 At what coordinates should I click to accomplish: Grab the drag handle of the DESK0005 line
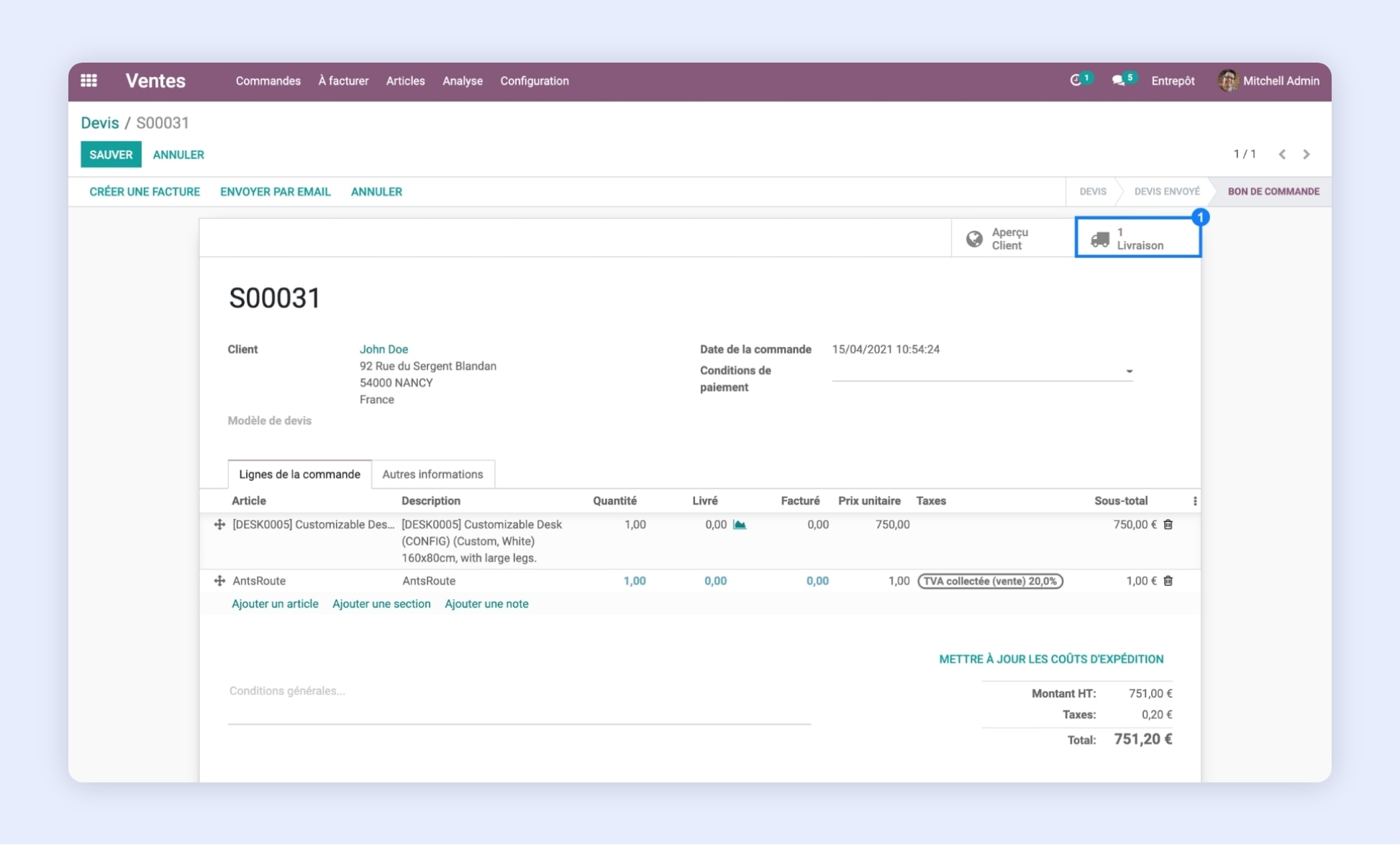(219, 524)
